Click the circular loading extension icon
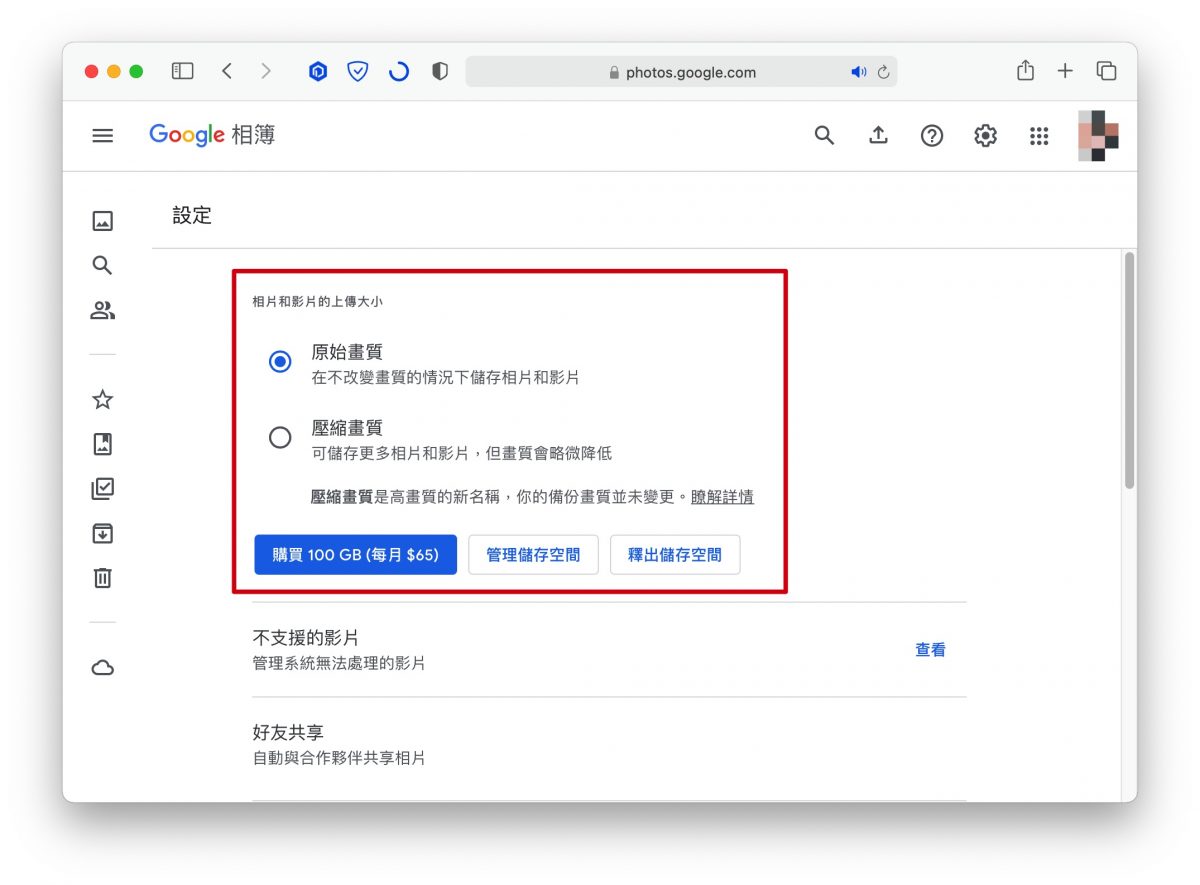 click(x=398, y=72)
